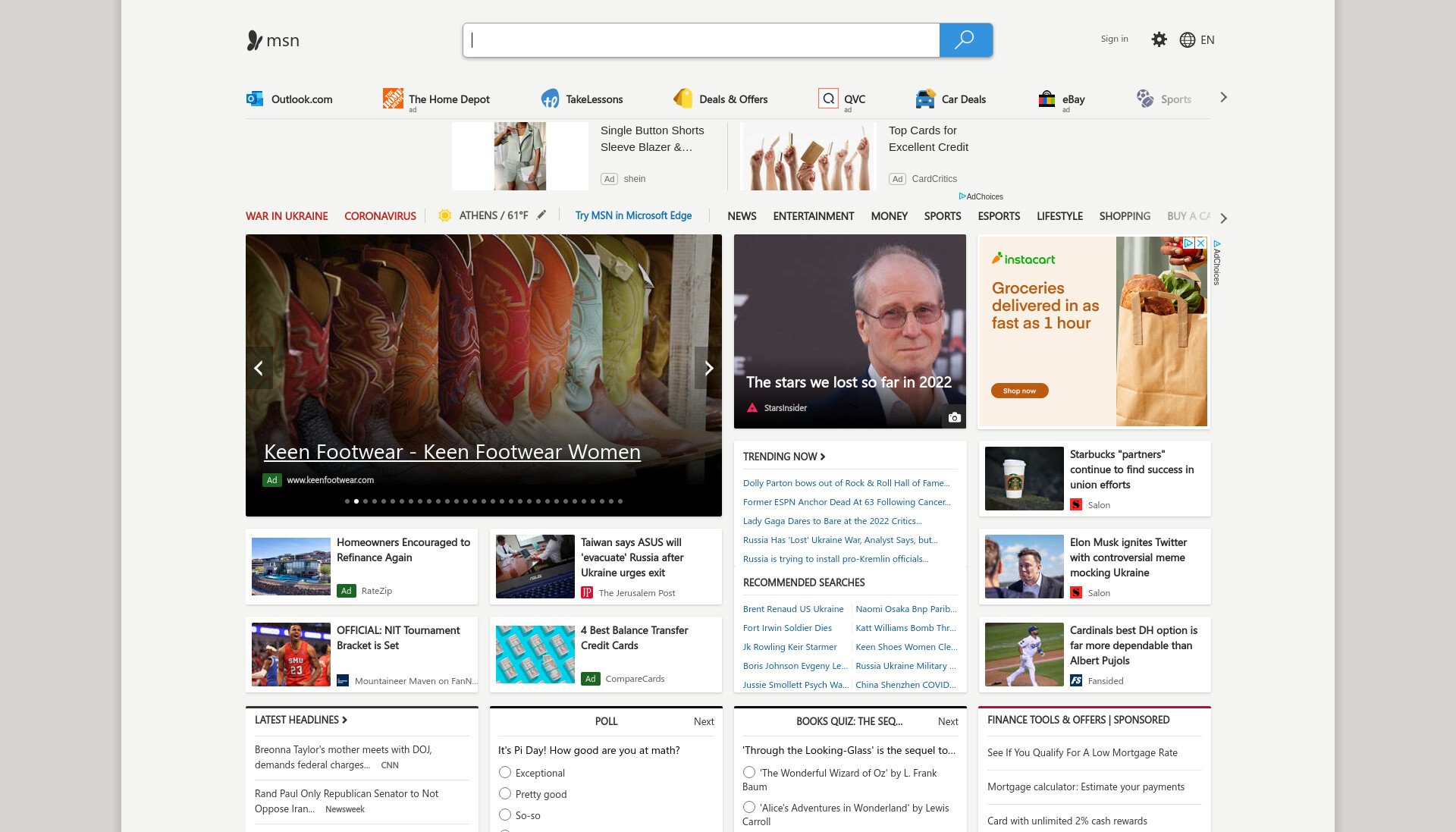
Task: Click the TakeLessons icon
Action: click(x=550, y=99)
